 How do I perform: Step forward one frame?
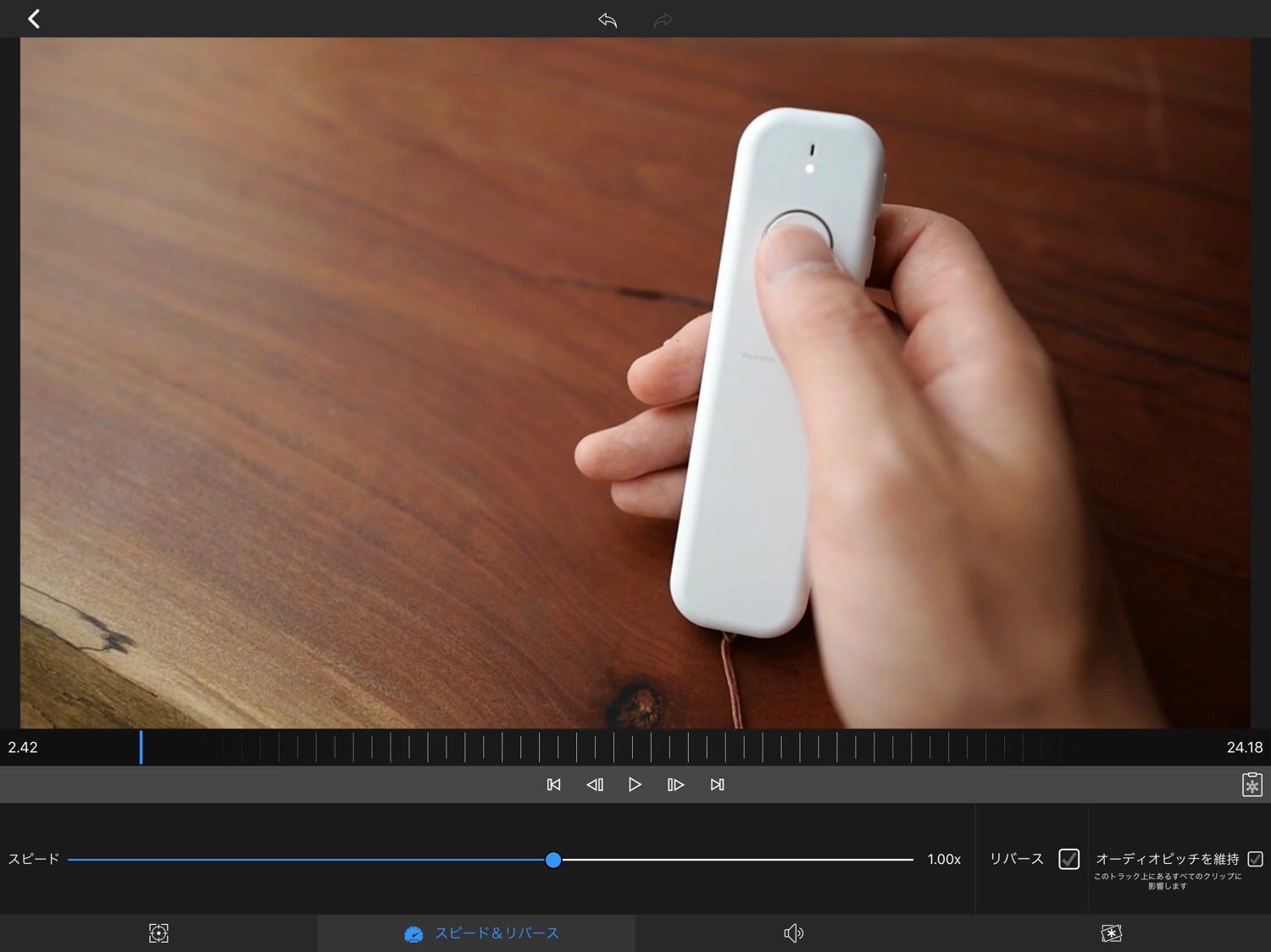(675, 785)
